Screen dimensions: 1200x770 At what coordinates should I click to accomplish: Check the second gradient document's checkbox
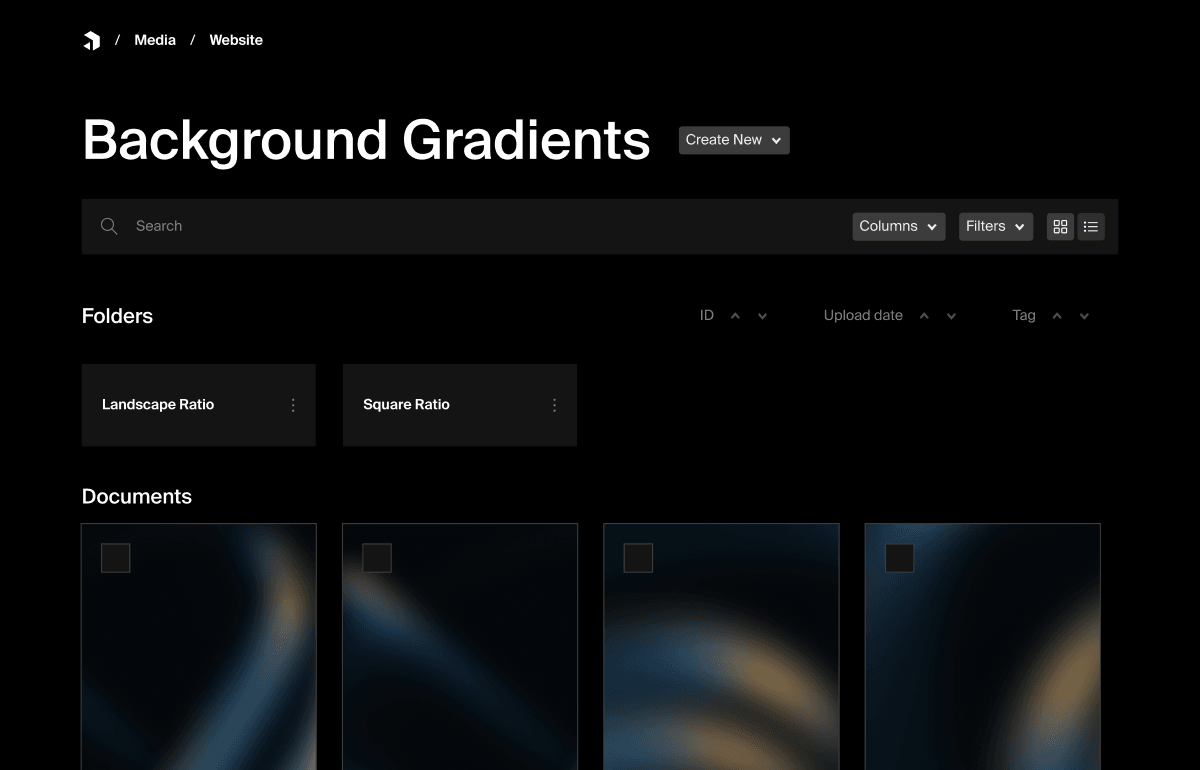pyautogui.click(x=377, y=558)
